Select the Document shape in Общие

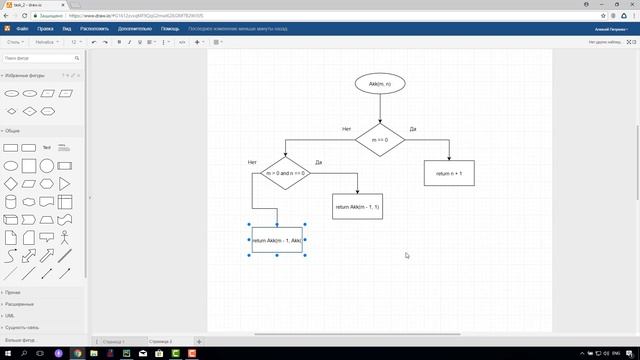(x=47, y=202)
